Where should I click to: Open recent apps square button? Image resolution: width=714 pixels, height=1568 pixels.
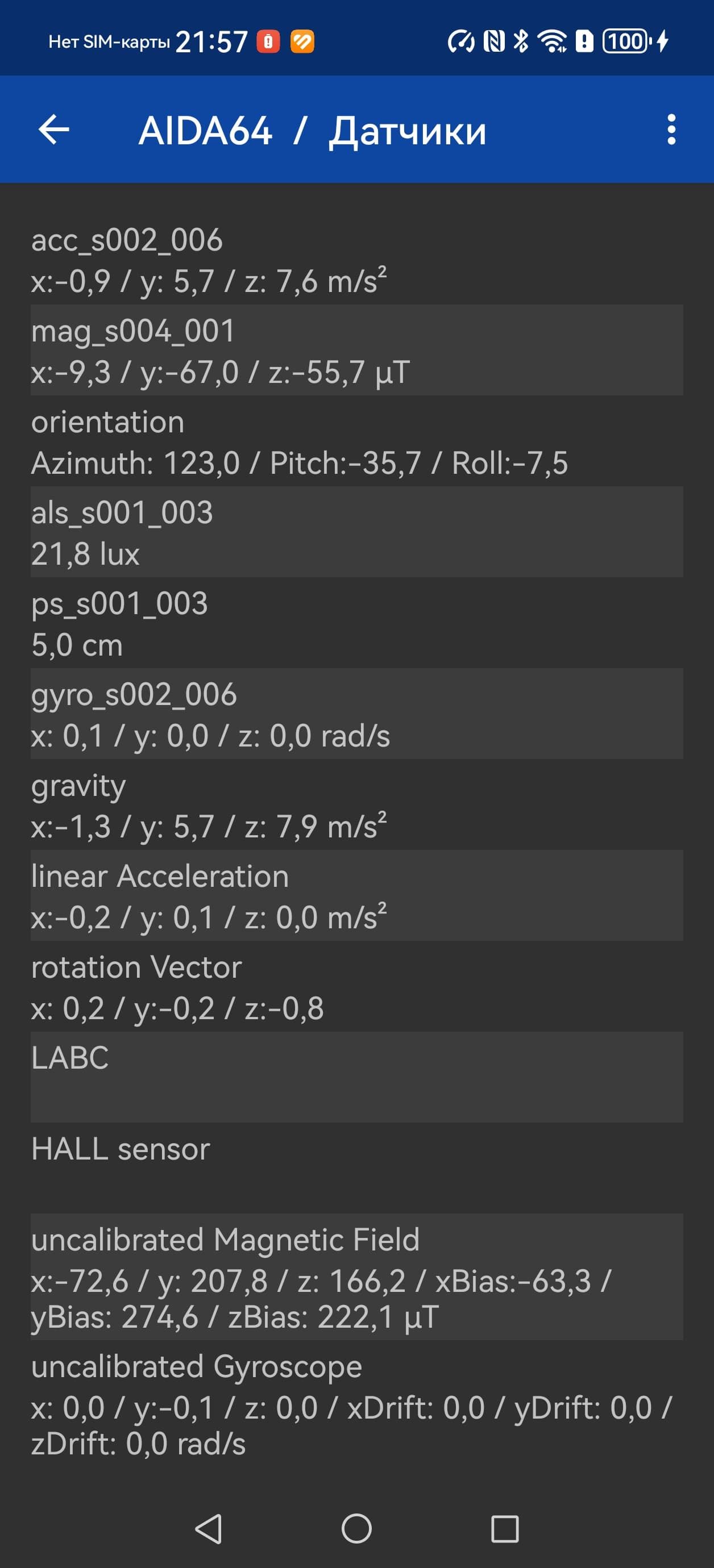tap(504, 1528)
